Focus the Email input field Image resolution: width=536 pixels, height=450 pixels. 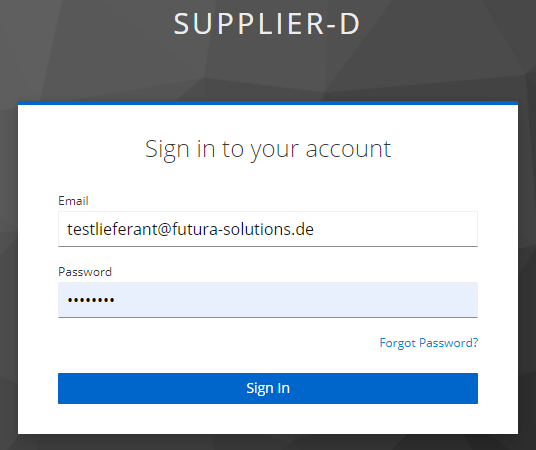(x=268, y=229)
